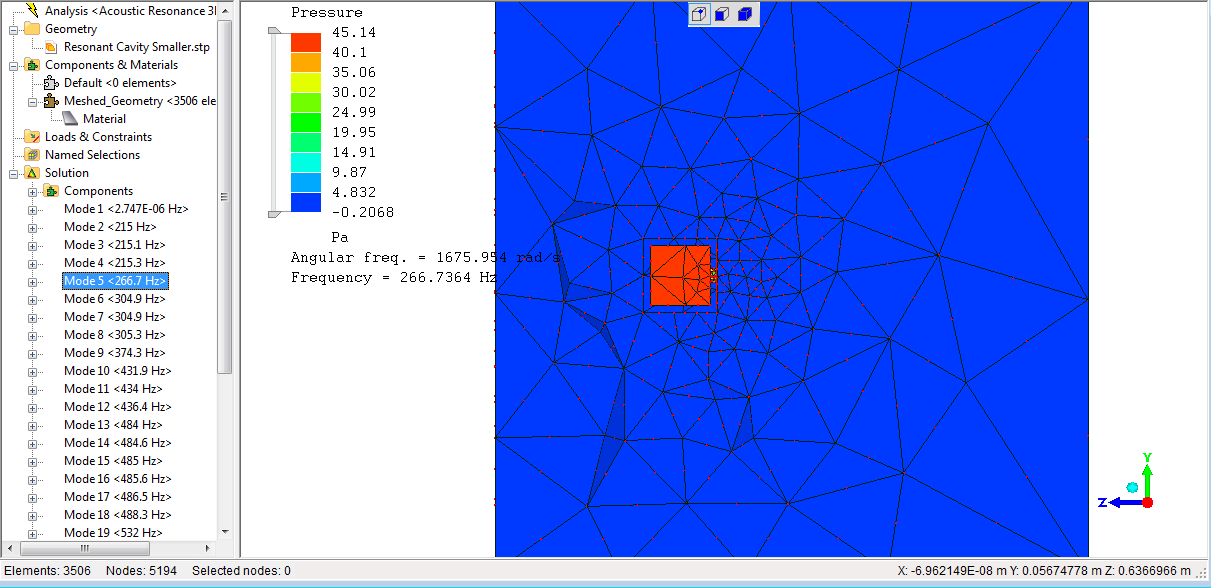Click the 'Selected nodes: 0' status text
The image size is (1211, 588).
tap(241, 571)
